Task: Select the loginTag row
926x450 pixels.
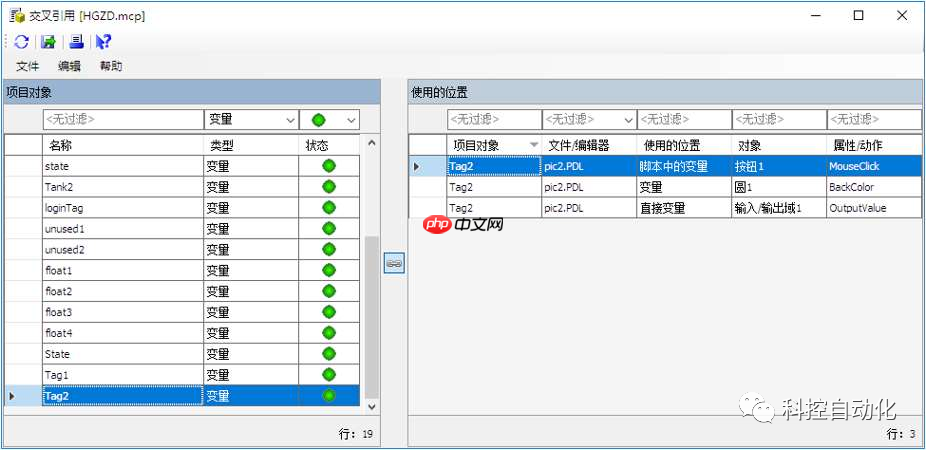Action: [x=182, y=208]
